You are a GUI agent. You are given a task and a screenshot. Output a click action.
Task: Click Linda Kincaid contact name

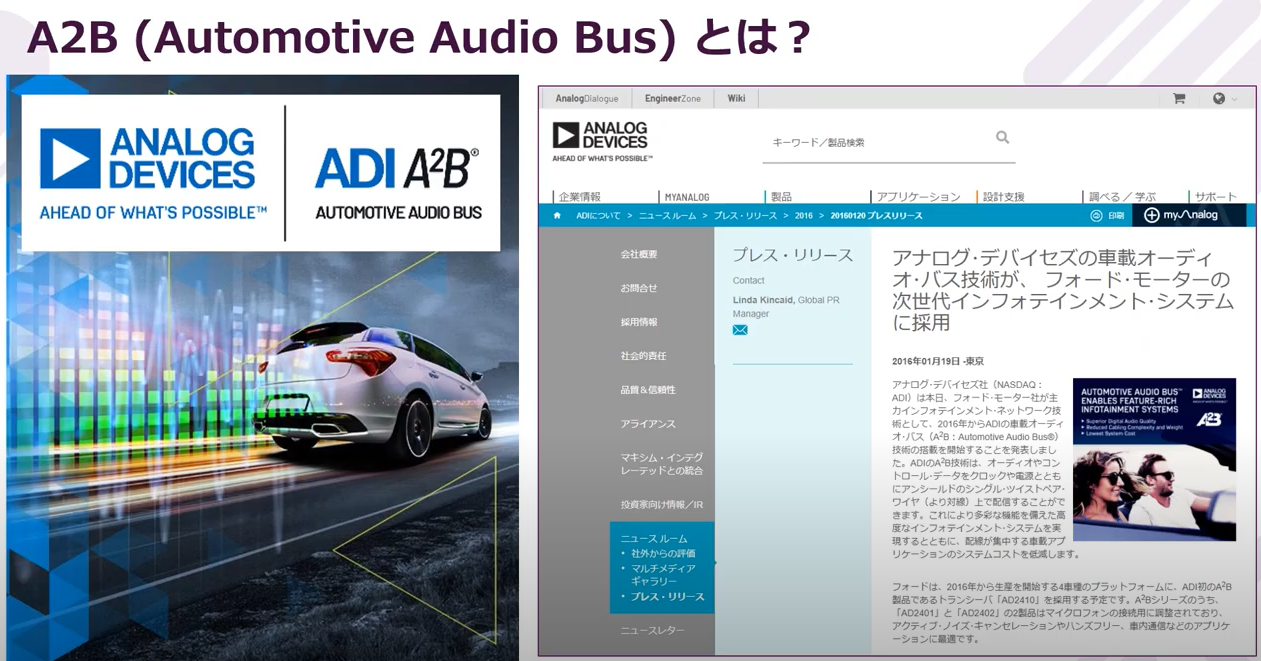[763, 300]
